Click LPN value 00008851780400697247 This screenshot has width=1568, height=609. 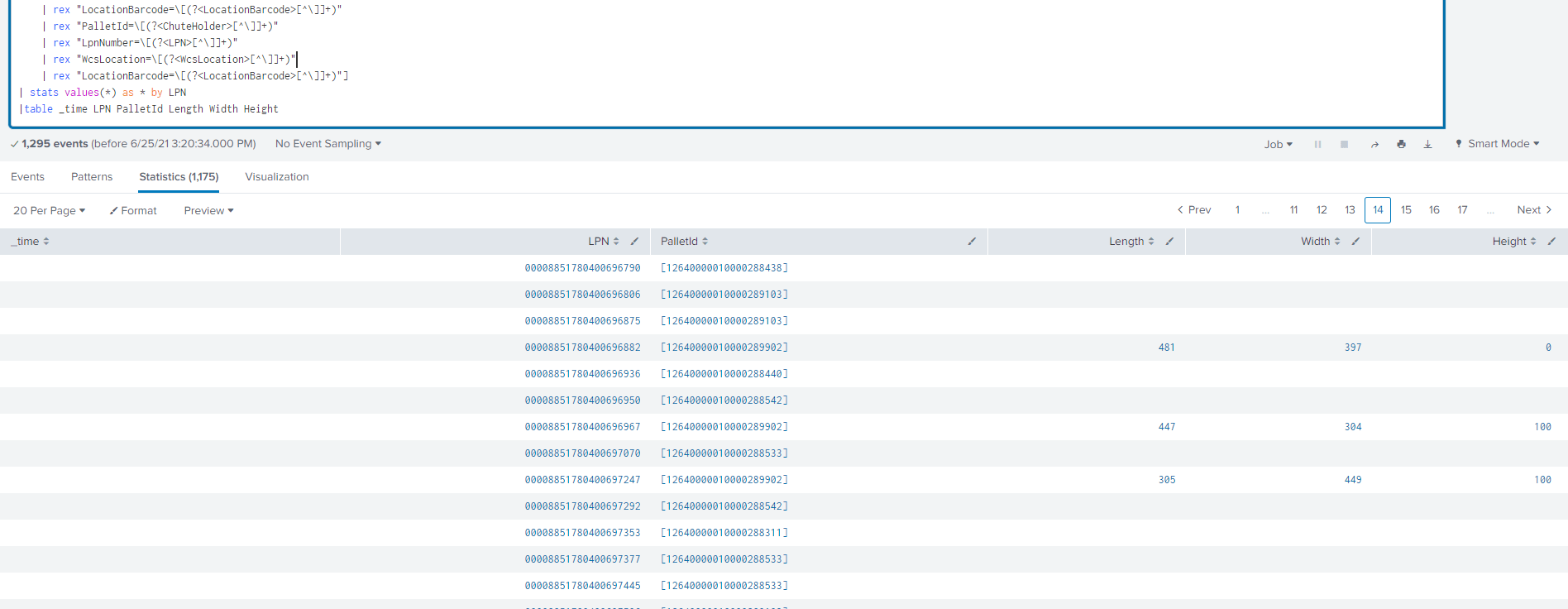click(x=582, y=480)
